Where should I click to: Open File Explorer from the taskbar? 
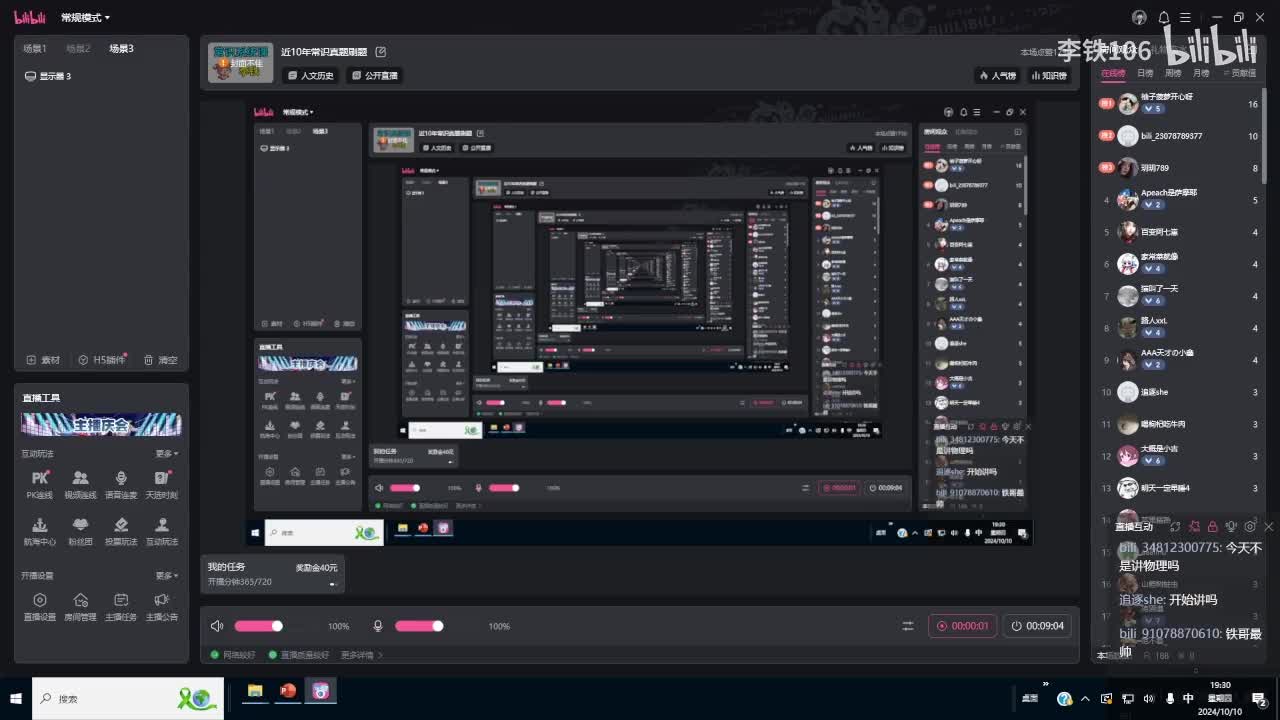click(255, 691)
